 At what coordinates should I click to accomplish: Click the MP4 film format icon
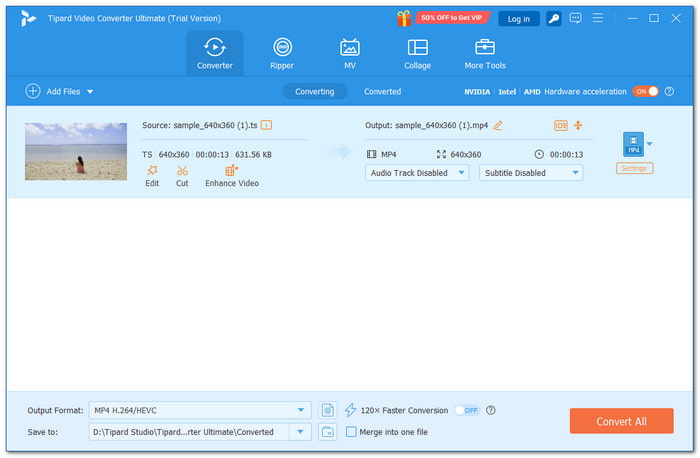click(371, 154)
